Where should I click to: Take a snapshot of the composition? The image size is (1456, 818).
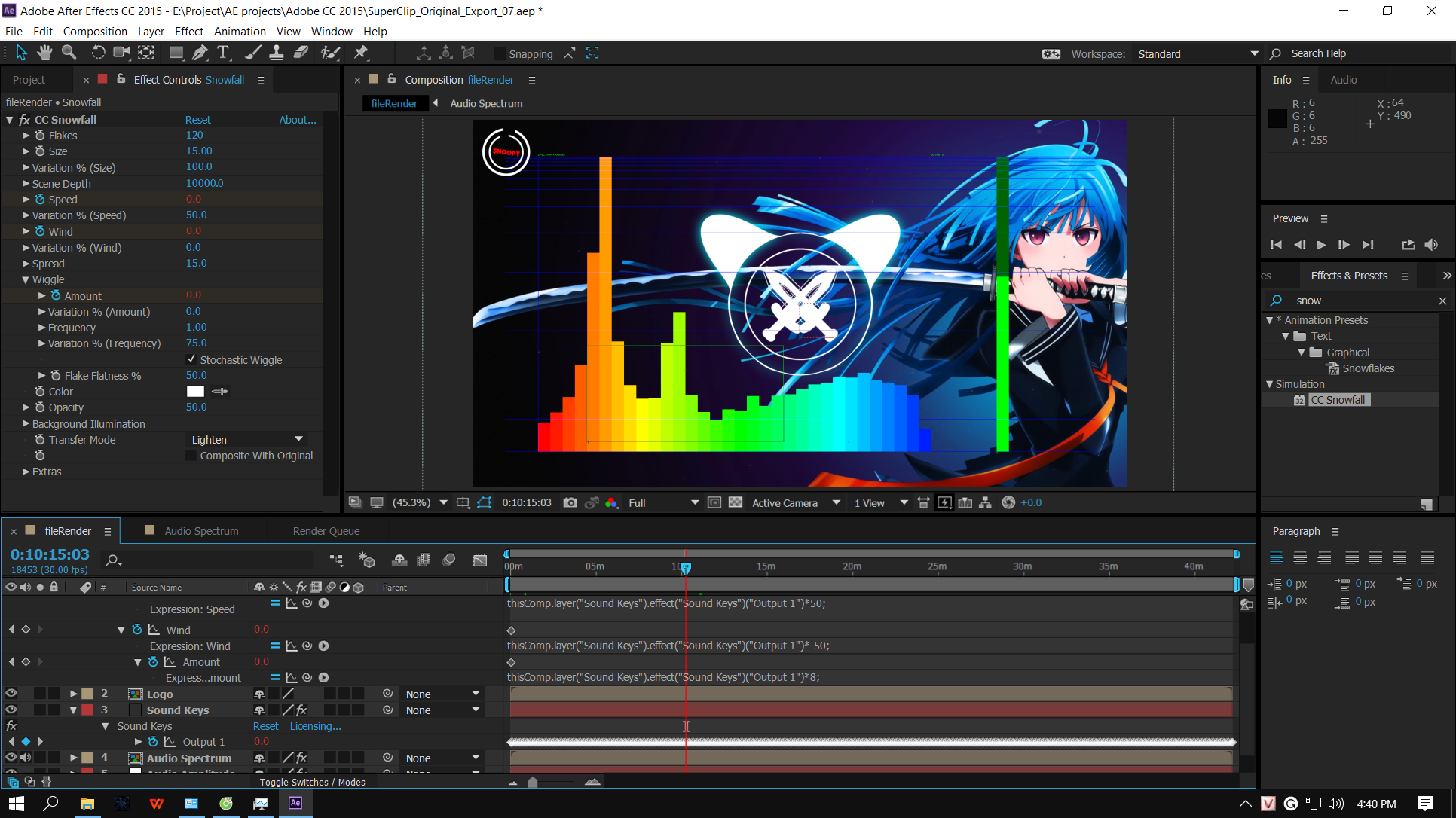[570, 502]
